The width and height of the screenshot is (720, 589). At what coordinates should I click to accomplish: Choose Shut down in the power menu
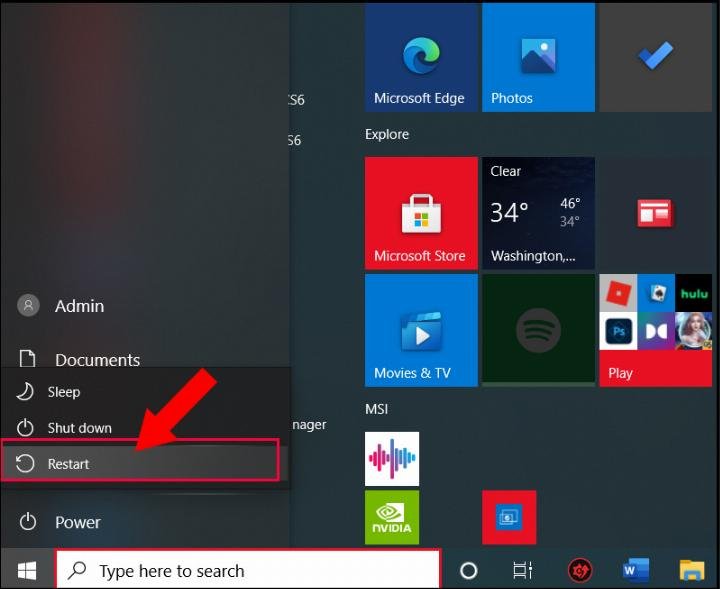(x=80, y=428)
